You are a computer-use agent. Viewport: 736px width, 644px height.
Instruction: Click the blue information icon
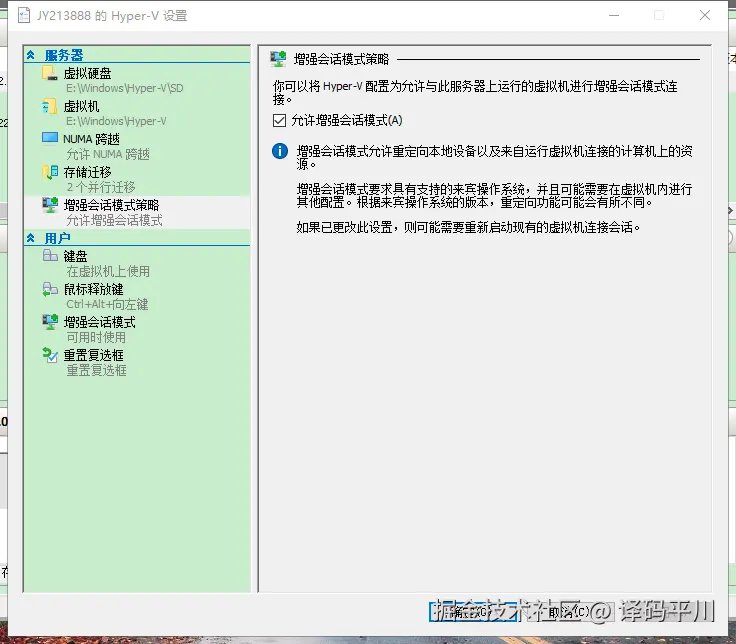pyautogui.click(x=280, y=151)
